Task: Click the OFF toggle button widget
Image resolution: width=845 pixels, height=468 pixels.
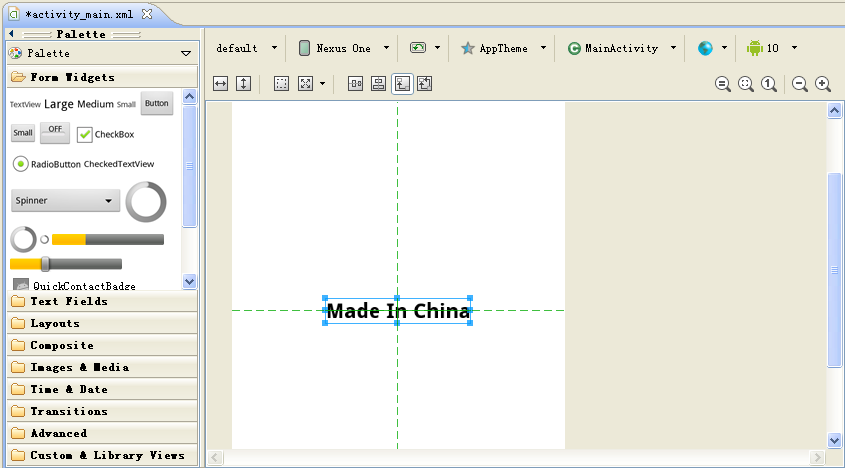Action: [55, 133]
